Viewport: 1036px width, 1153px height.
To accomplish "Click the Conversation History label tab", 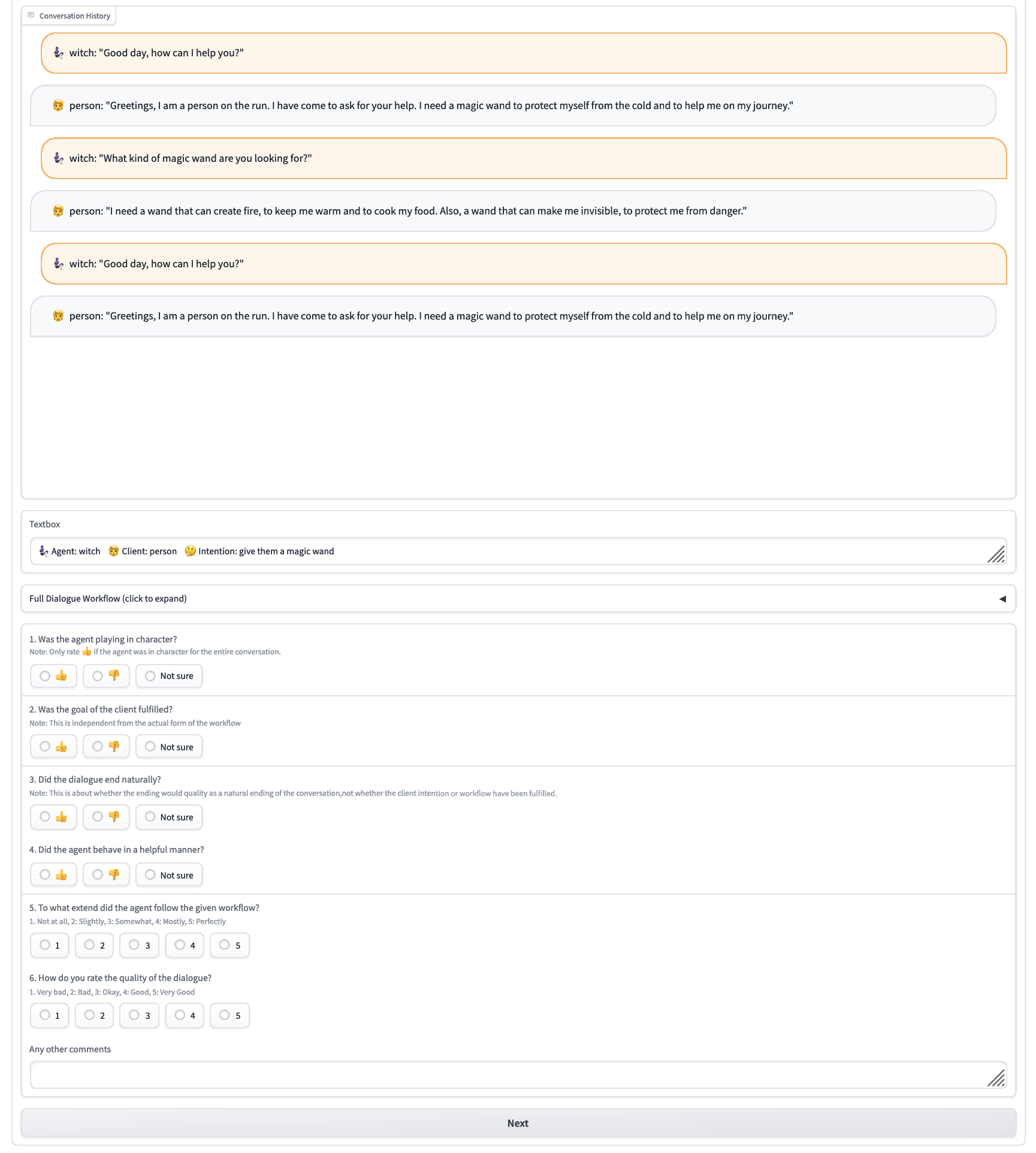I will [74, 16].
